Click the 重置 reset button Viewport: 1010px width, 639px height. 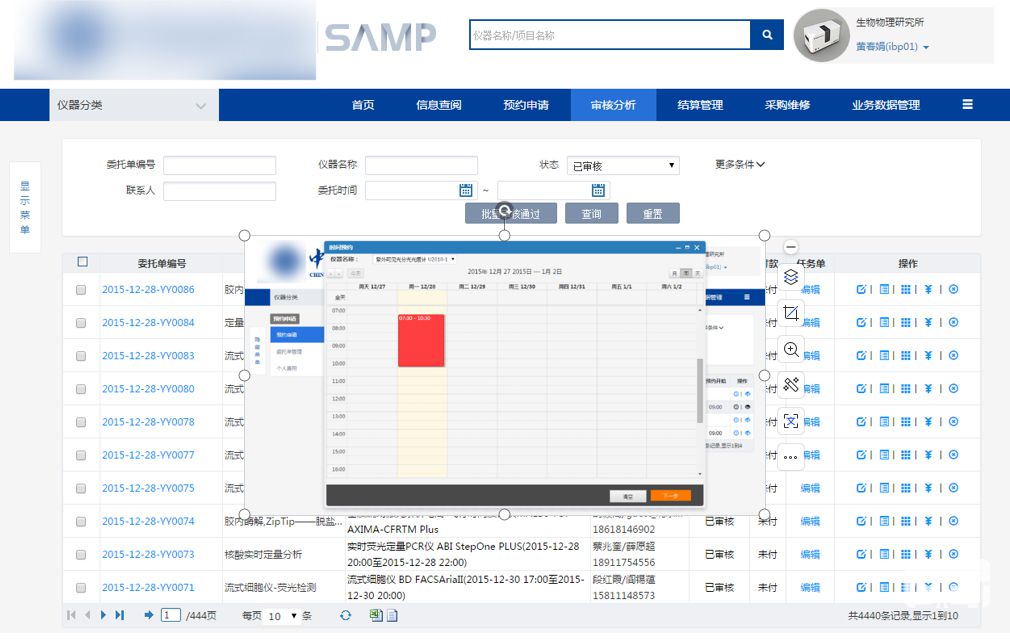click(x=653, y=213)
